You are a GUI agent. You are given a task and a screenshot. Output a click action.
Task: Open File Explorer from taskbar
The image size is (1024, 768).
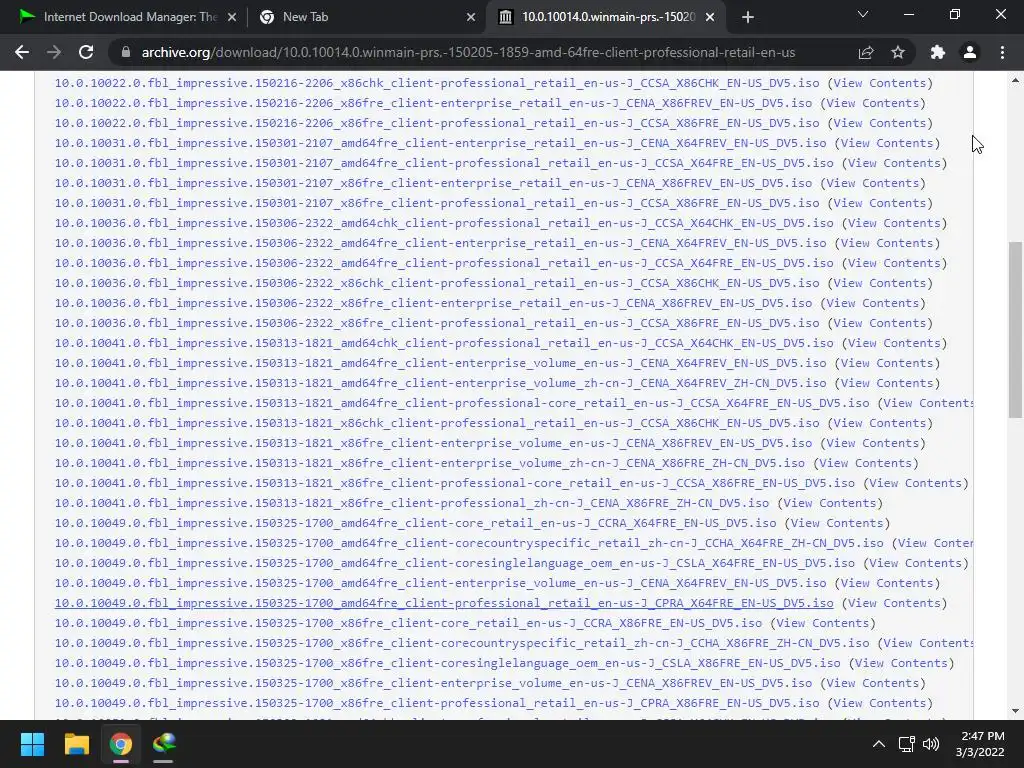coord(76,744)
